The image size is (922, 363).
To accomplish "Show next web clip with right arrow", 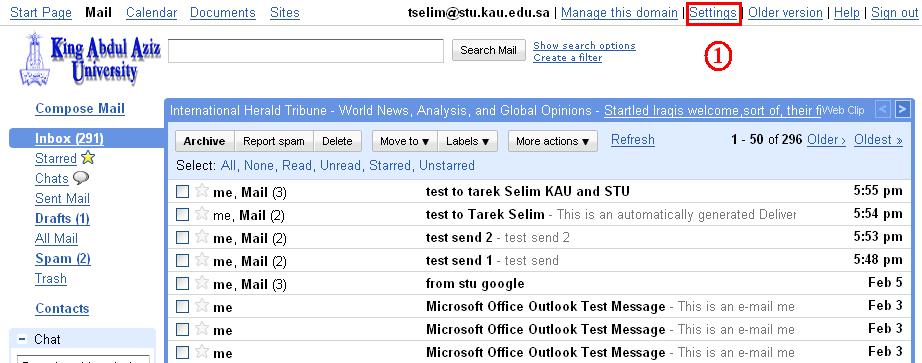I will (902, 109).
